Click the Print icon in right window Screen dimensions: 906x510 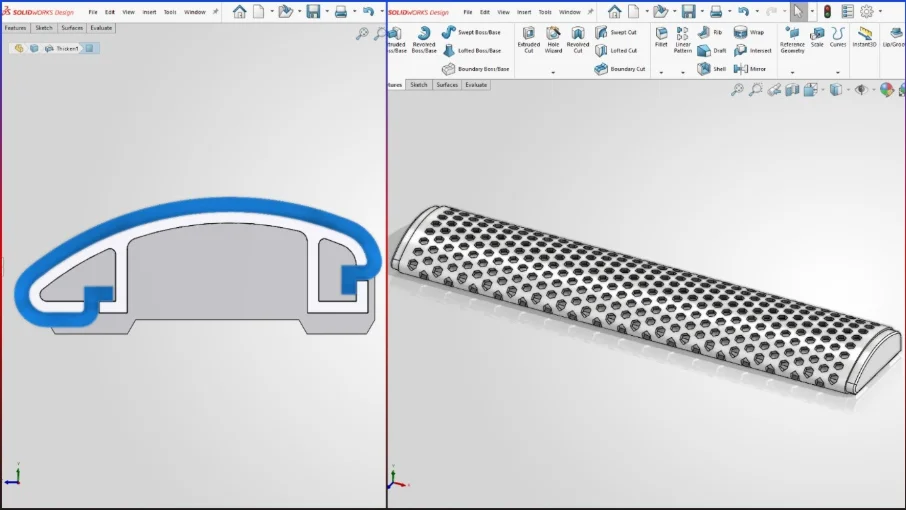[716, 12]
